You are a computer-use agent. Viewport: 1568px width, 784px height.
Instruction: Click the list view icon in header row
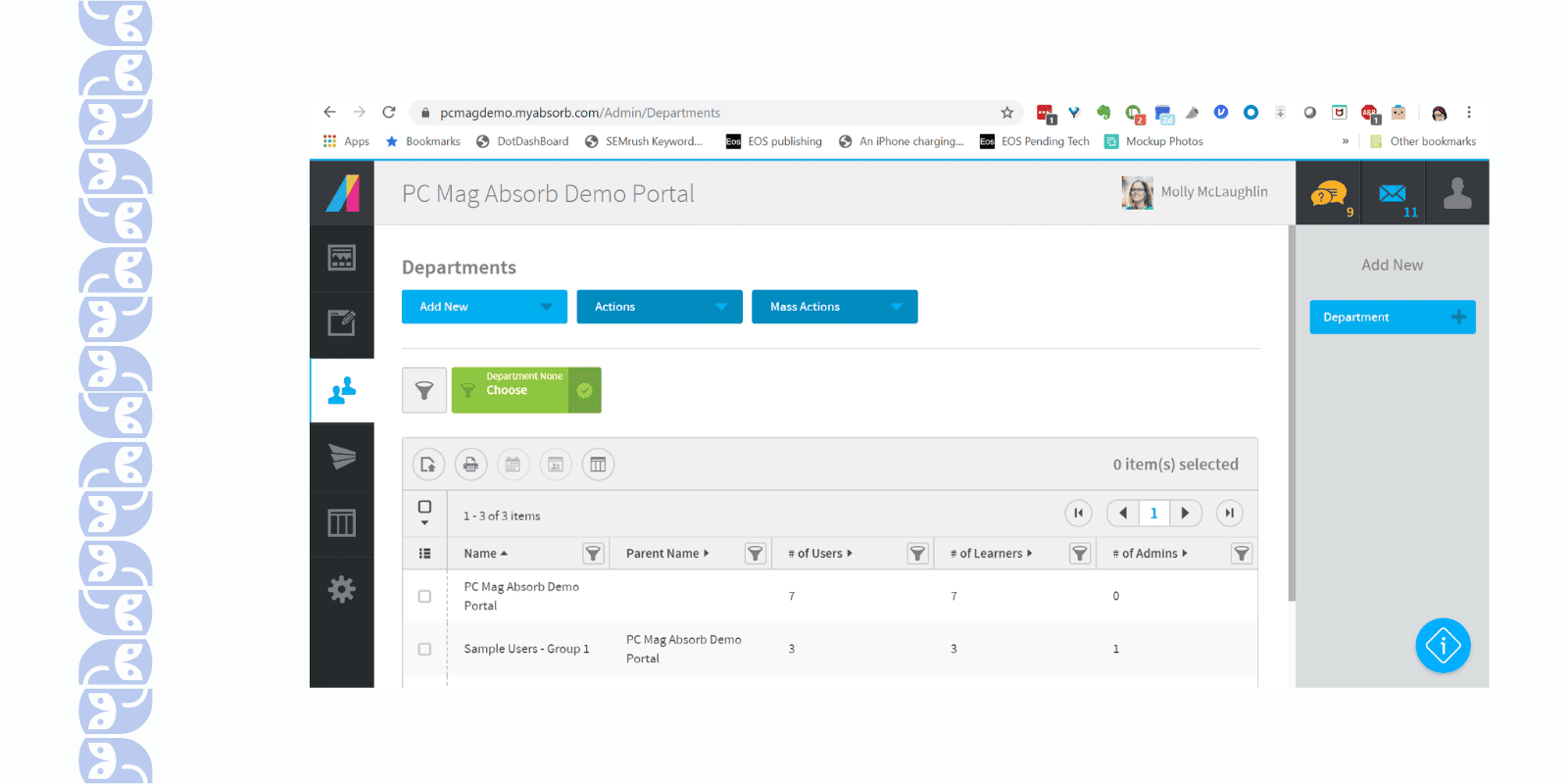click(425, 554)
